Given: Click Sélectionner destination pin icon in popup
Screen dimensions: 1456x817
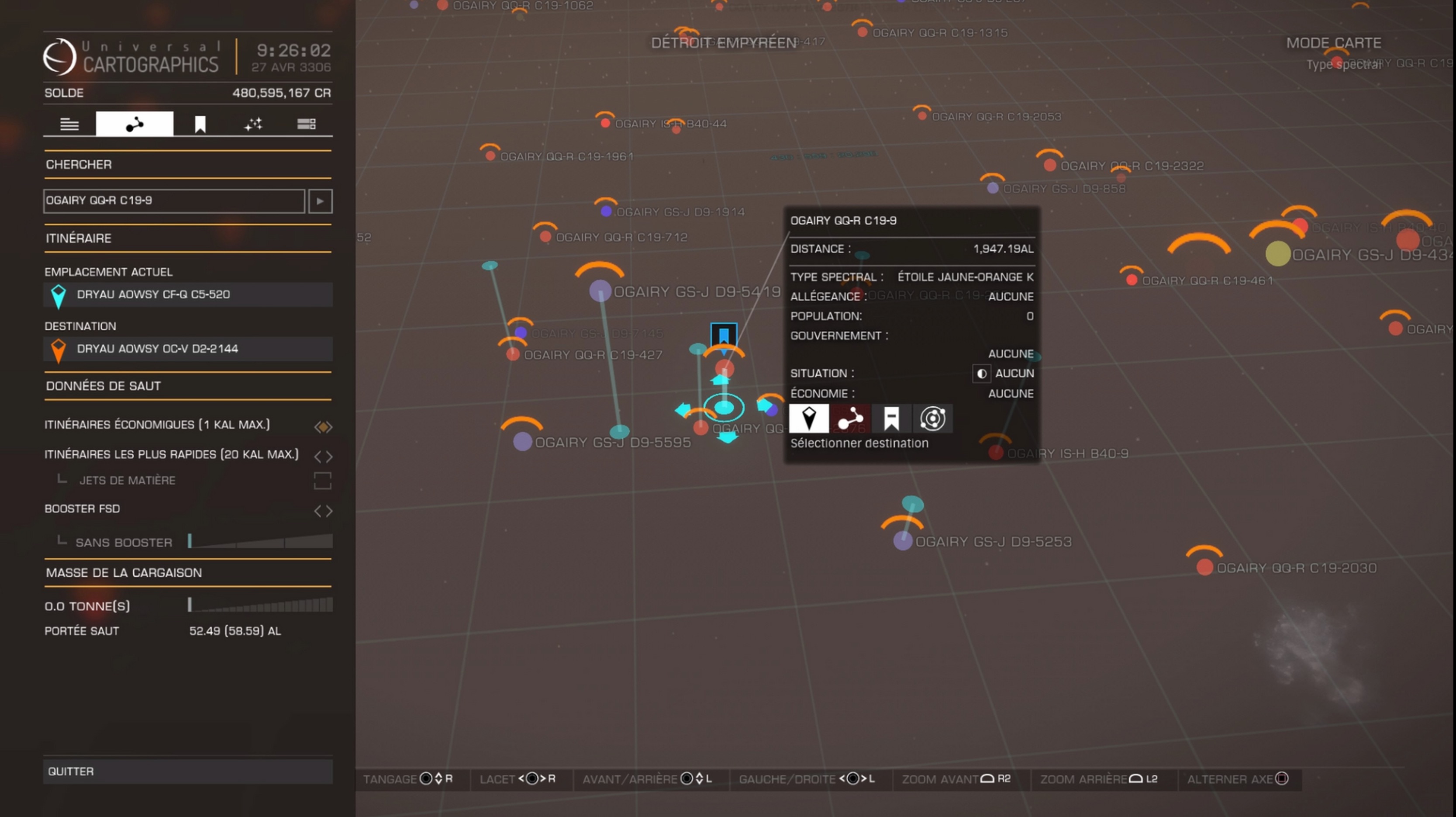Looking at the screenshot, I should click(x=809, y=419).
